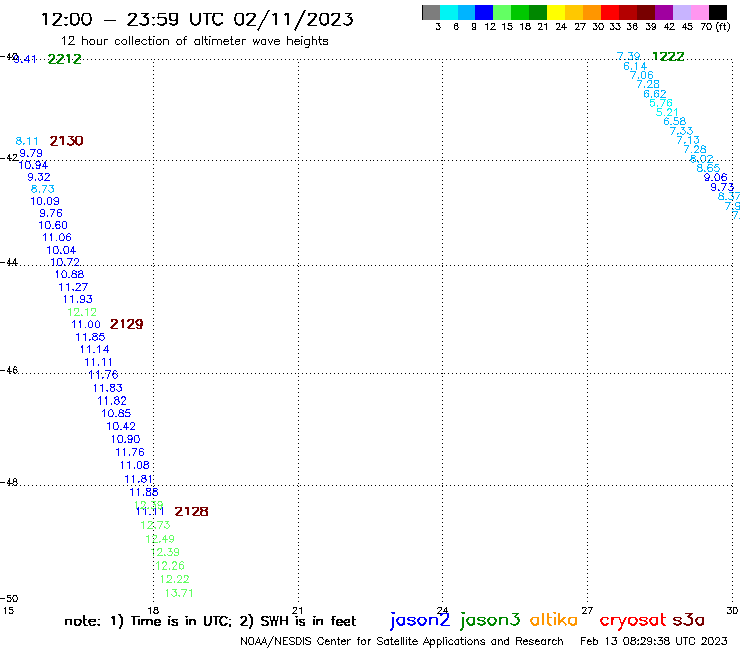Click the note 'Time is in UTC; SWH is in feet'
740x650 pixels.
point(210,621)
